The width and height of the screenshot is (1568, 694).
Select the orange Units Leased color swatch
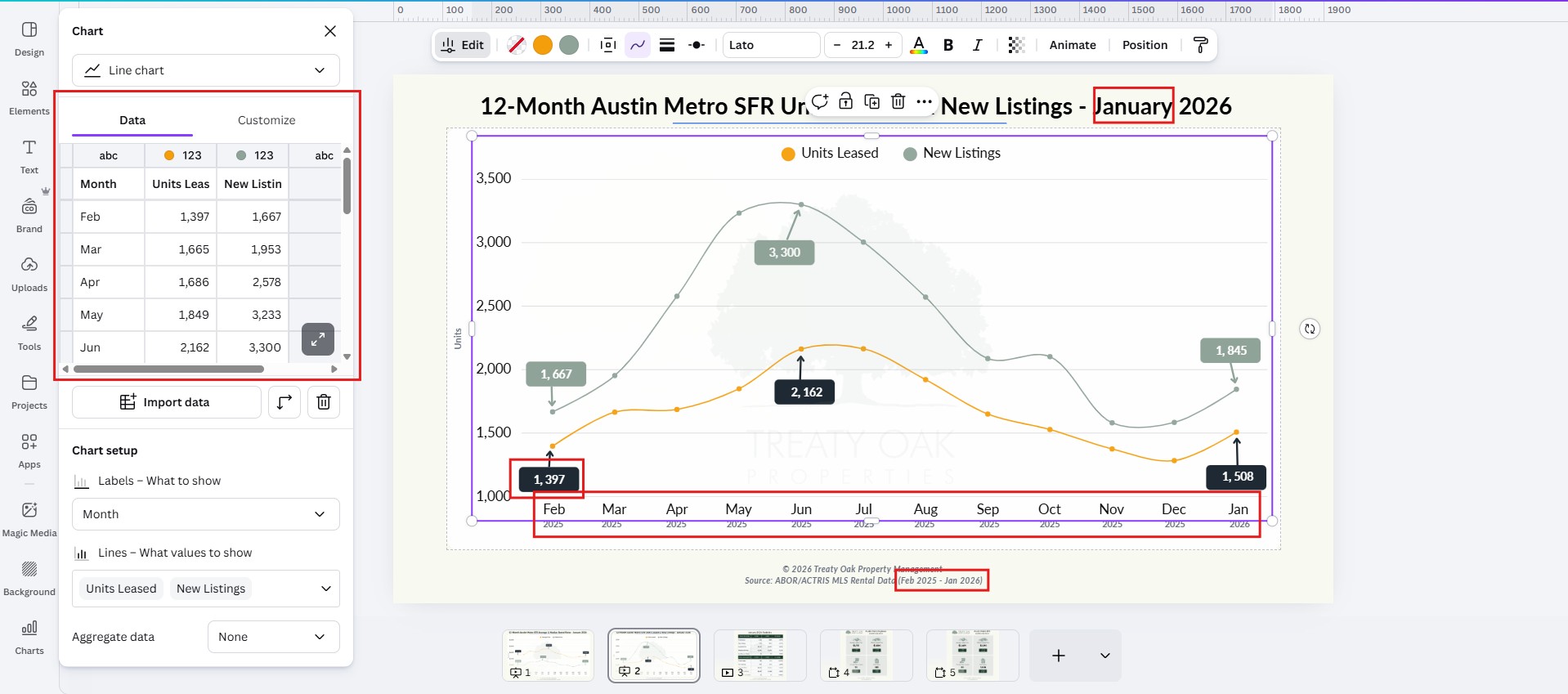pos(543,45)
